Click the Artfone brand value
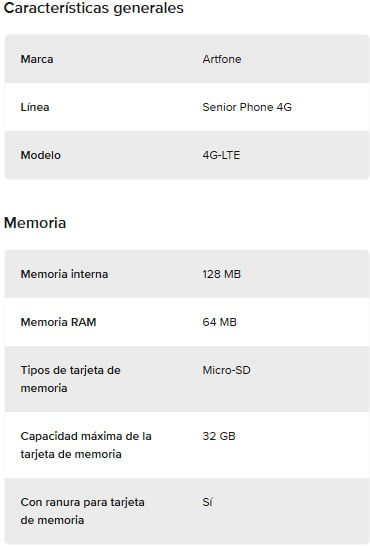Viewport: 370px width, 546px height. [x=222, y=59]
